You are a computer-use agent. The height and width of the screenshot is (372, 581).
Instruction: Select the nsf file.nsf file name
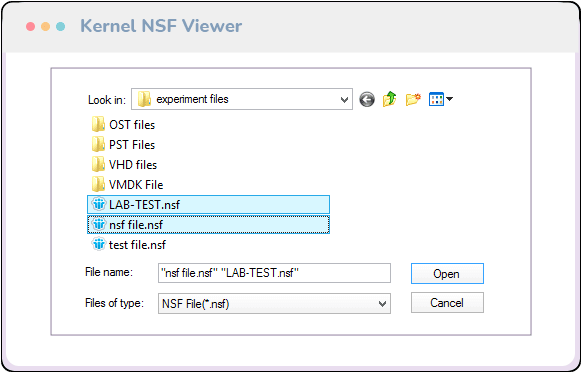(136, 225)
